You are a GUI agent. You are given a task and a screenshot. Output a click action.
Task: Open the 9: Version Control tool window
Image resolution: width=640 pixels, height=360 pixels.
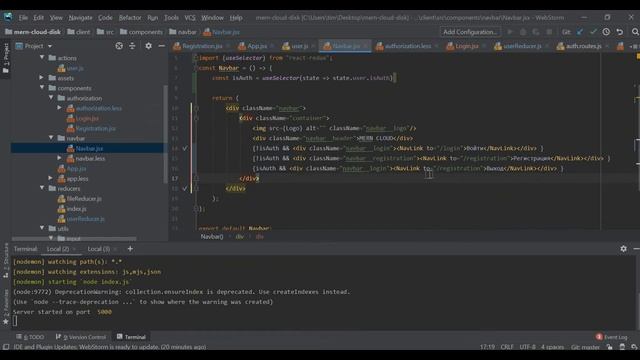point(81,337)
